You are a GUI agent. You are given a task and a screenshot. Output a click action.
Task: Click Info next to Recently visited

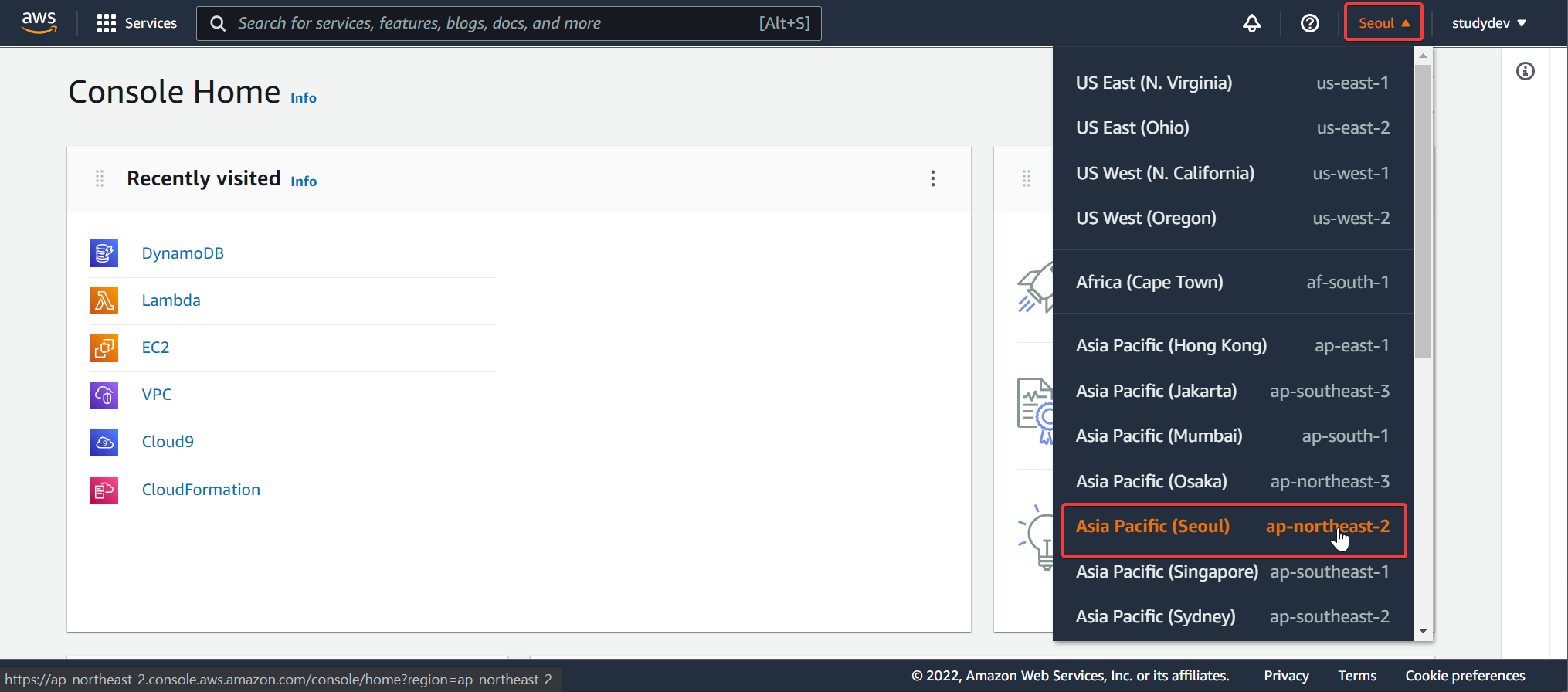point(304,181)
